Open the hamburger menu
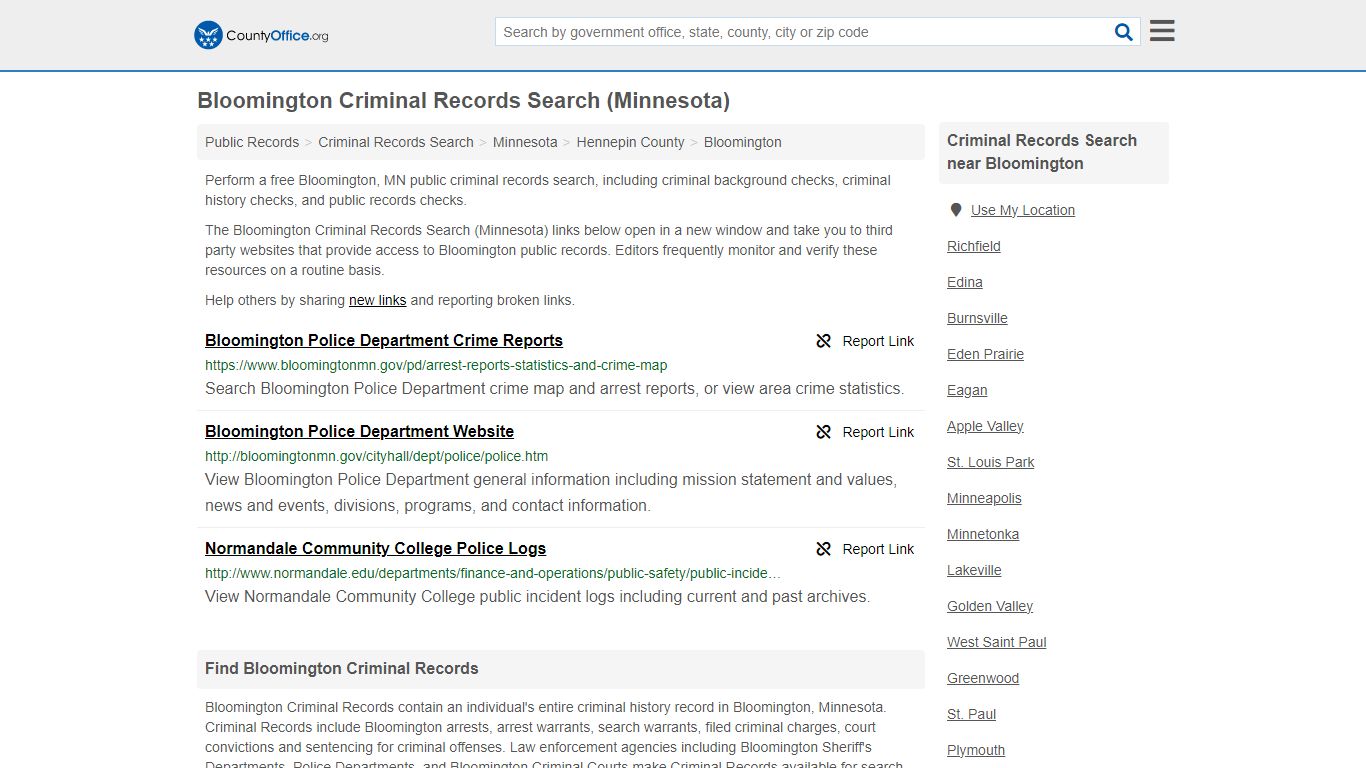This screenshot has height=768, width=1366. click(x=1162, y=31)
